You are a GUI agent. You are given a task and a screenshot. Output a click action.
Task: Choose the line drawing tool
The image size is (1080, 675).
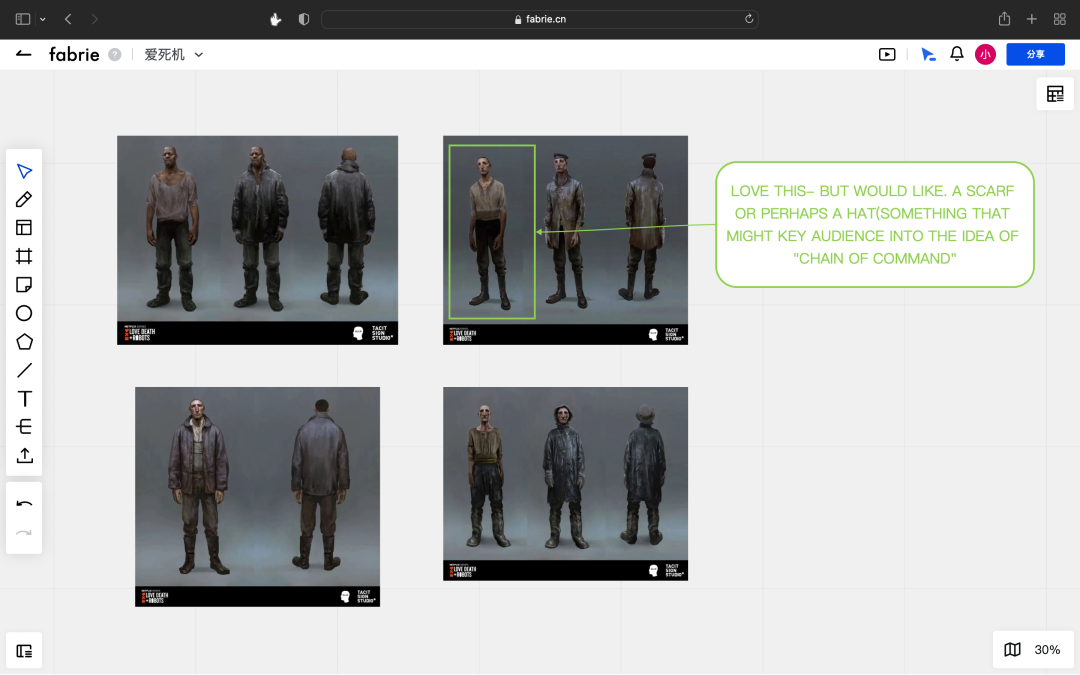pyautogui.click(x=24, y=371)
